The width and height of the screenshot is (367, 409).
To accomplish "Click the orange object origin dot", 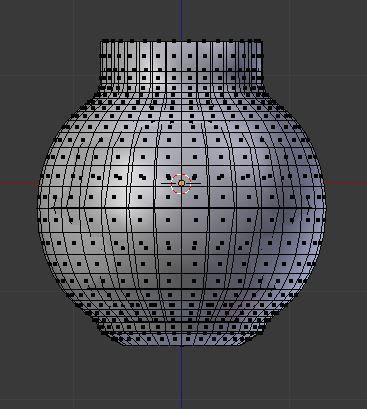I will (x=181, y=183).
